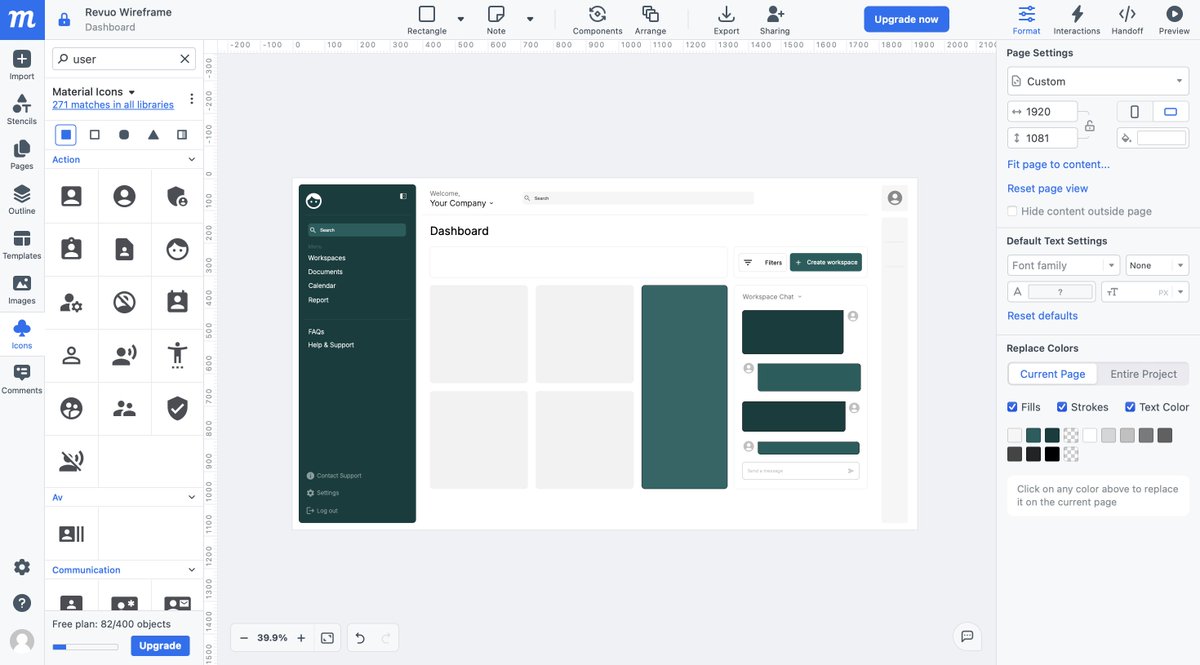Open the Components tool
This screenshot has width=1200, height=665.
coord(597,20)
